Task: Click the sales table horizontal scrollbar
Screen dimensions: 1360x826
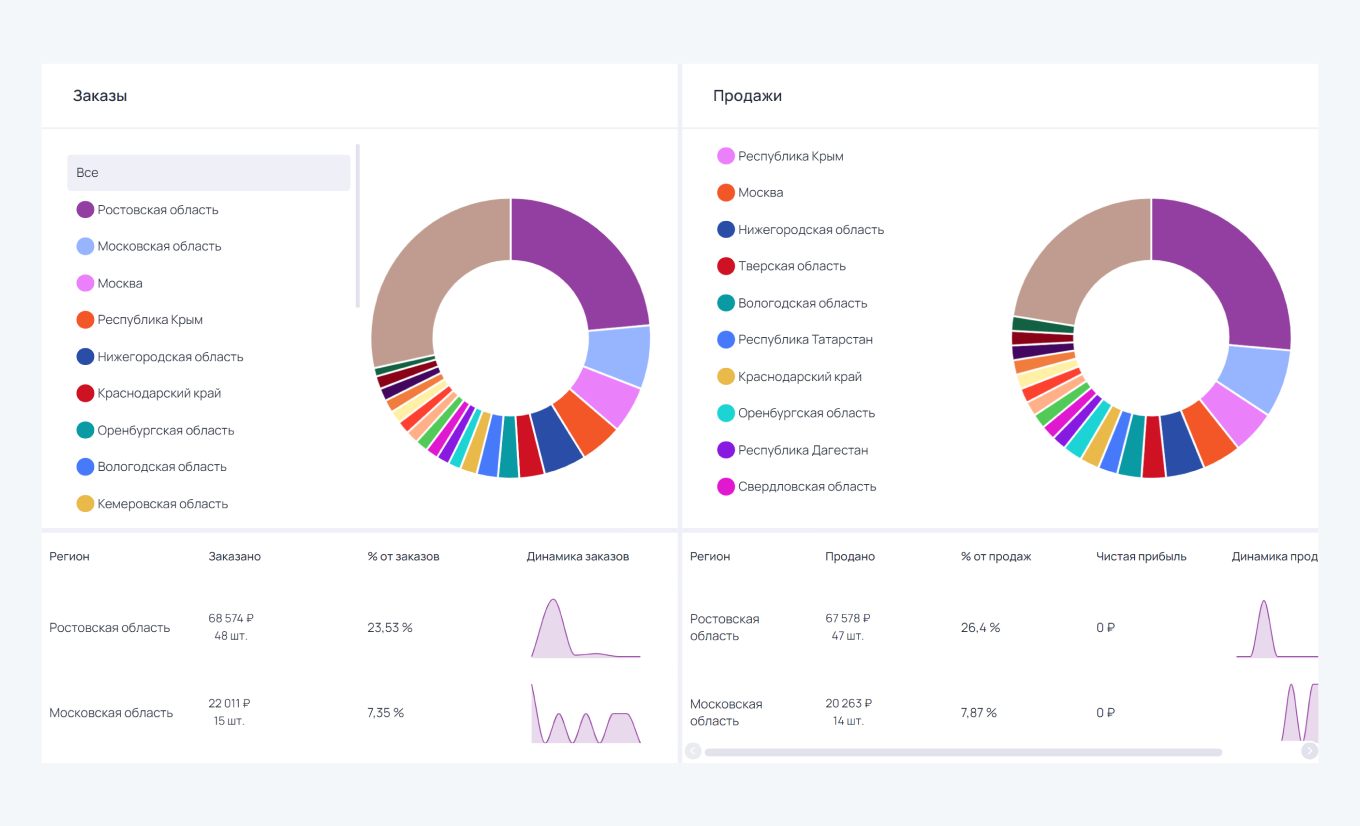Action: pyautogui.click(x=962, y=752)
